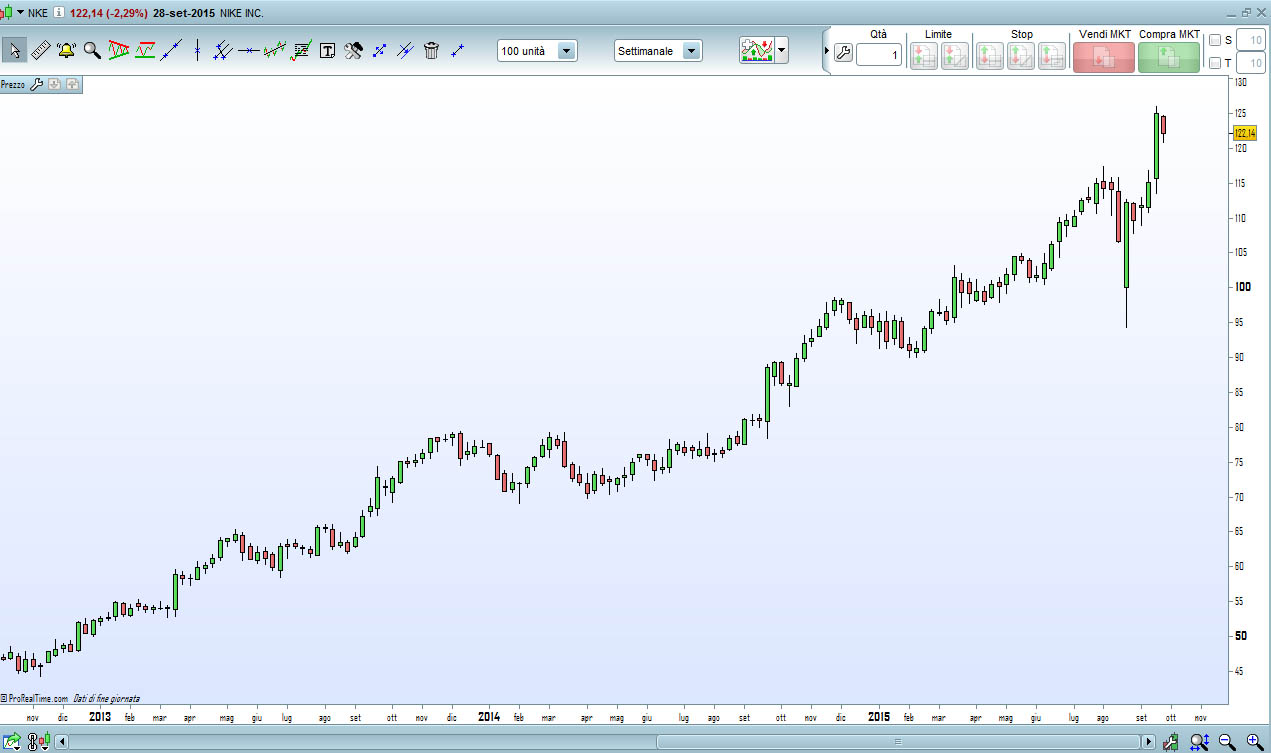This screenshot has width=1271, height=753.
Task: Click the zoom out icon at bottom right
Action: [1227, 742]
